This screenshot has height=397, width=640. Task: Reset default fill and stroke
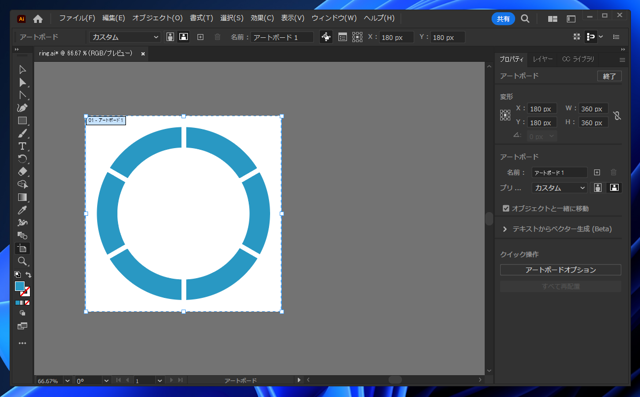18,275
